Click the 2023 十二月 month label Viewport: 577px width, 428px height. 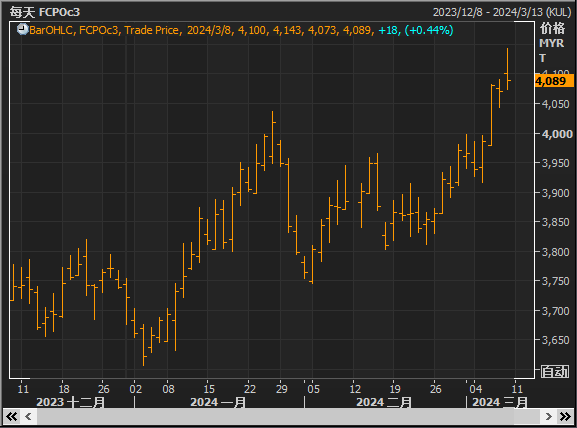[x=71, y=402]
